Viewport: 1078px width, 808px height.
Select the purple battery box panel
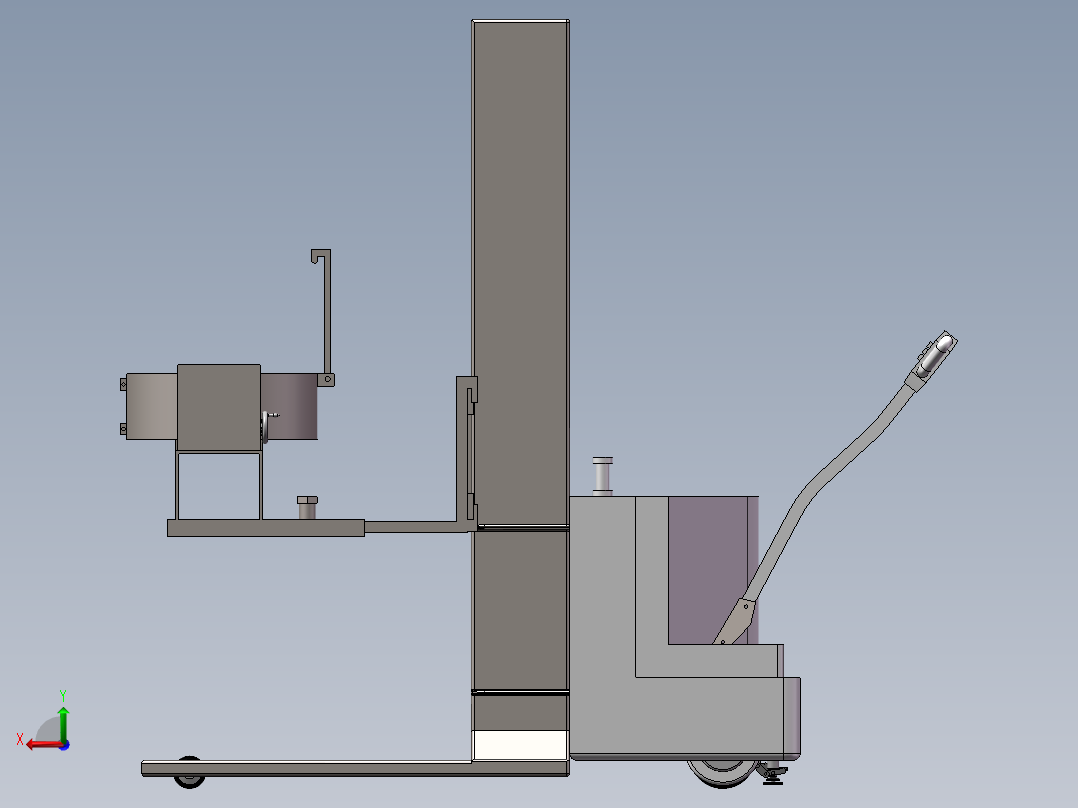click(713, 570)
